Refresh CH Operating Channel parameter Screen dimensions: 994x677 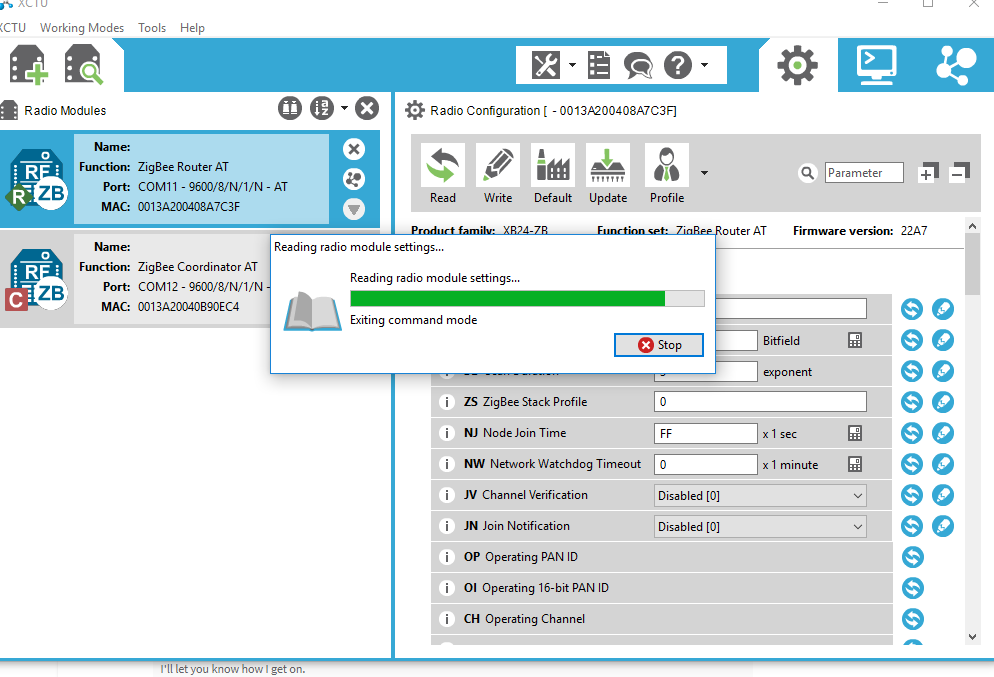tap(912, 619)
